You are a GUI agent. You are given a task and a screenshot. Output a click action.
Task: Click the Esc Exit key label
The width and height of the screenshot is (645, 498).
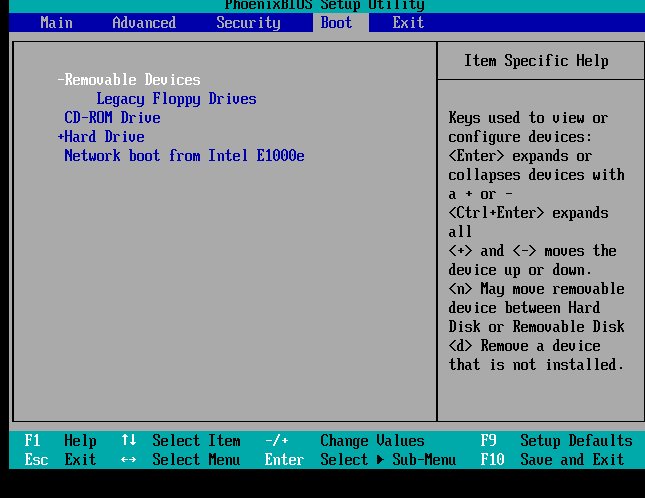pyautogui.click(x=60, y=460)
